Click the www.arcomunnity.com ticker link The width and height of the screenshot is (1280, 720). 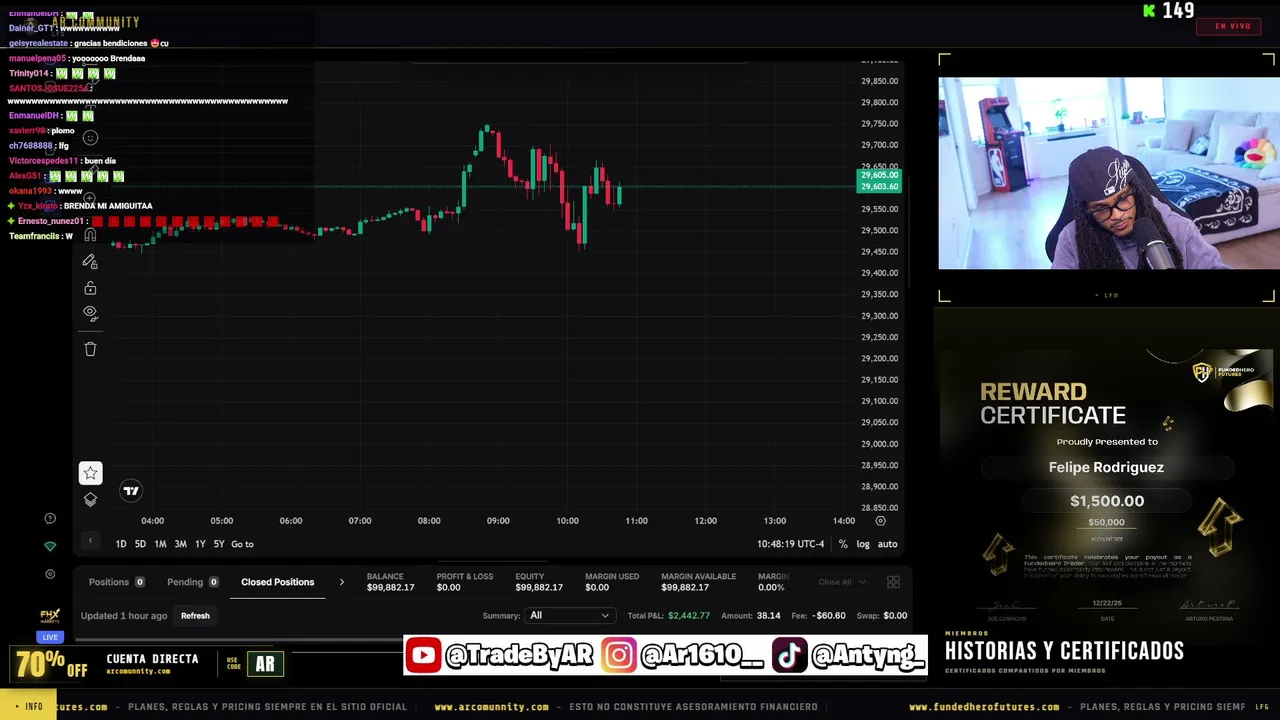point(491,707)
